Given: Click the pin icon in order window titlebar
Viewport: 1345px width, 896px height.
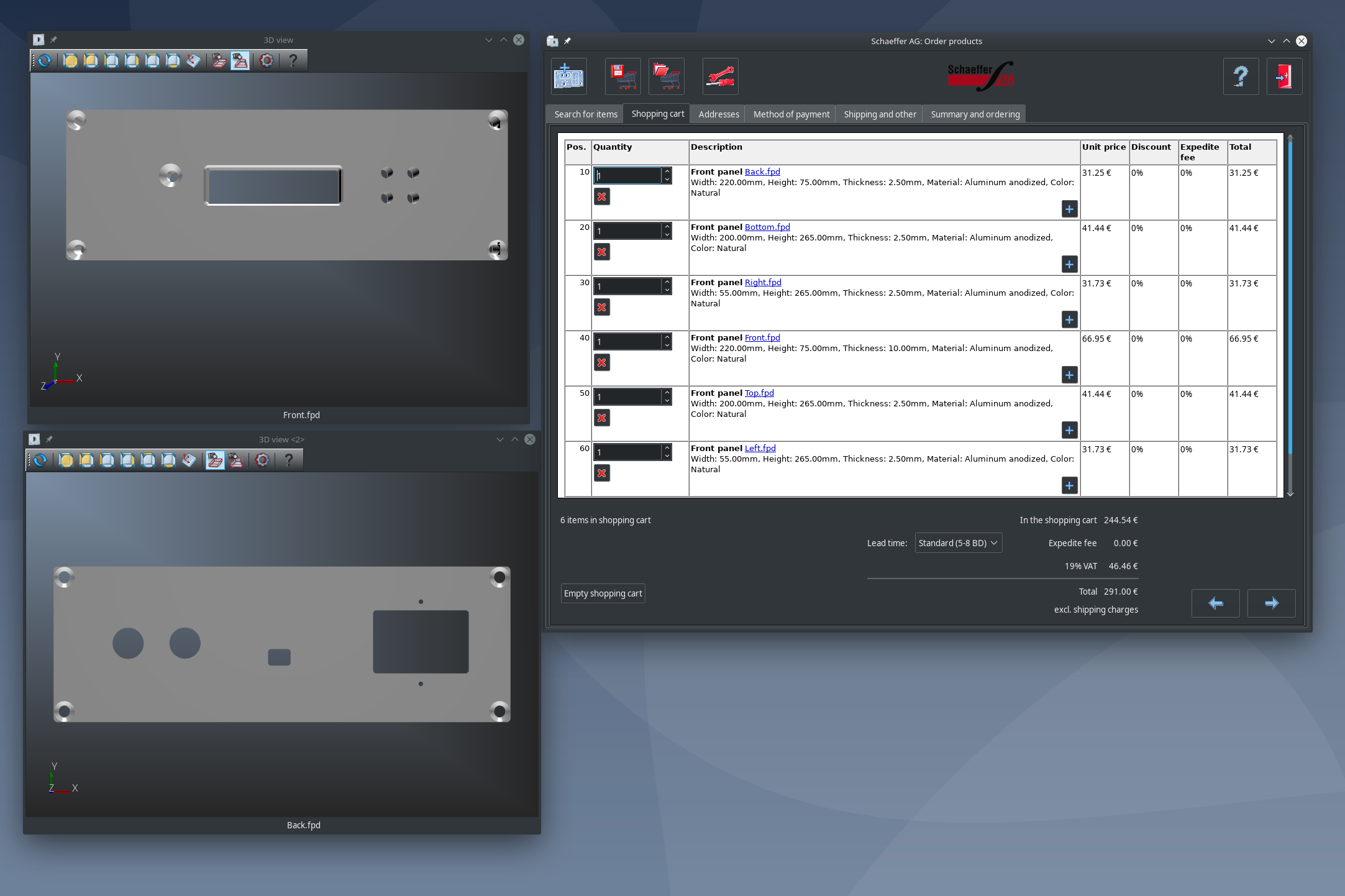Looking at the screenshot, I should click(567, 41).
